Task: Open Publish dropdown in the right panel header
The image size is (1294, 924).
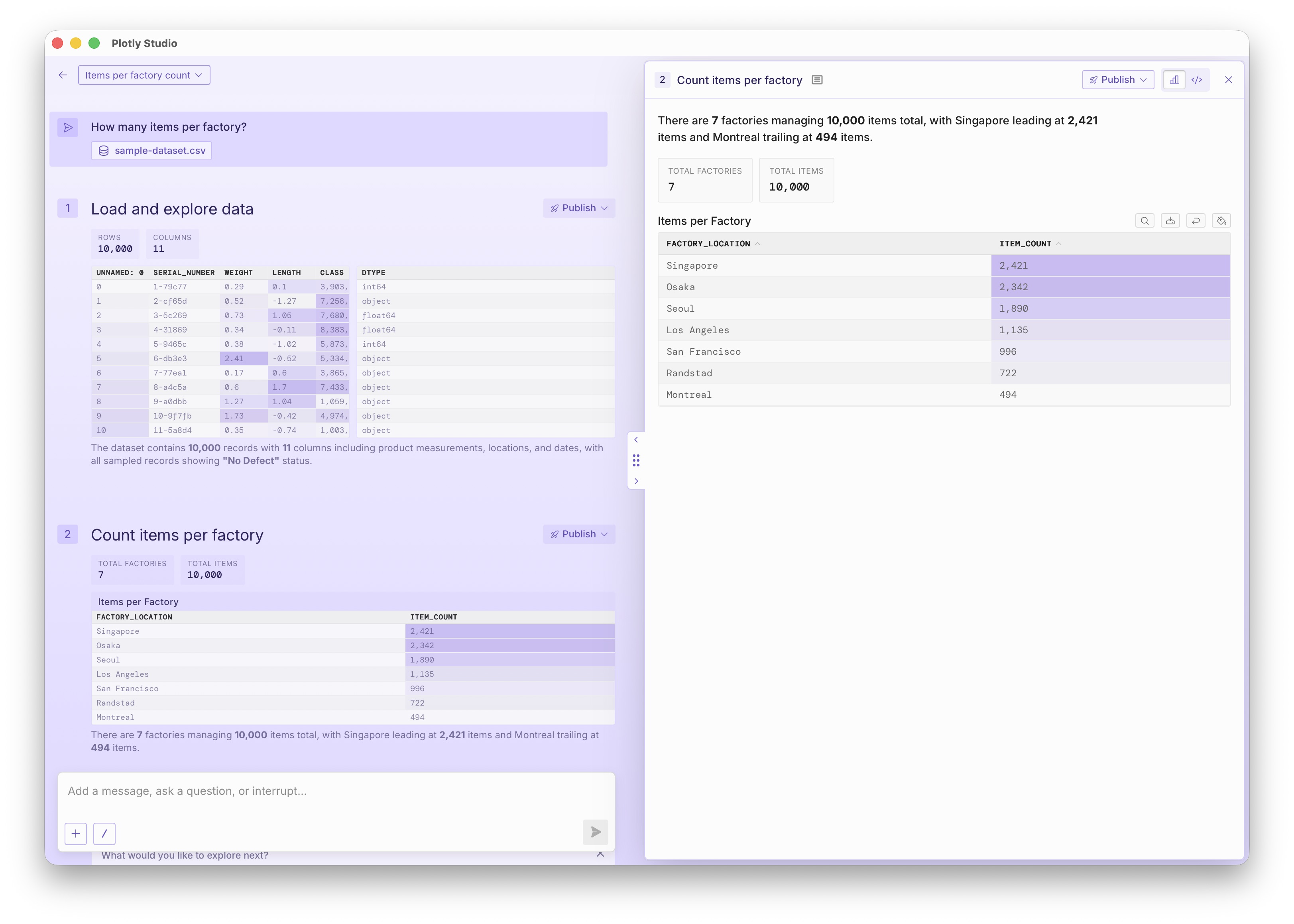Action: click(1117, 80)
